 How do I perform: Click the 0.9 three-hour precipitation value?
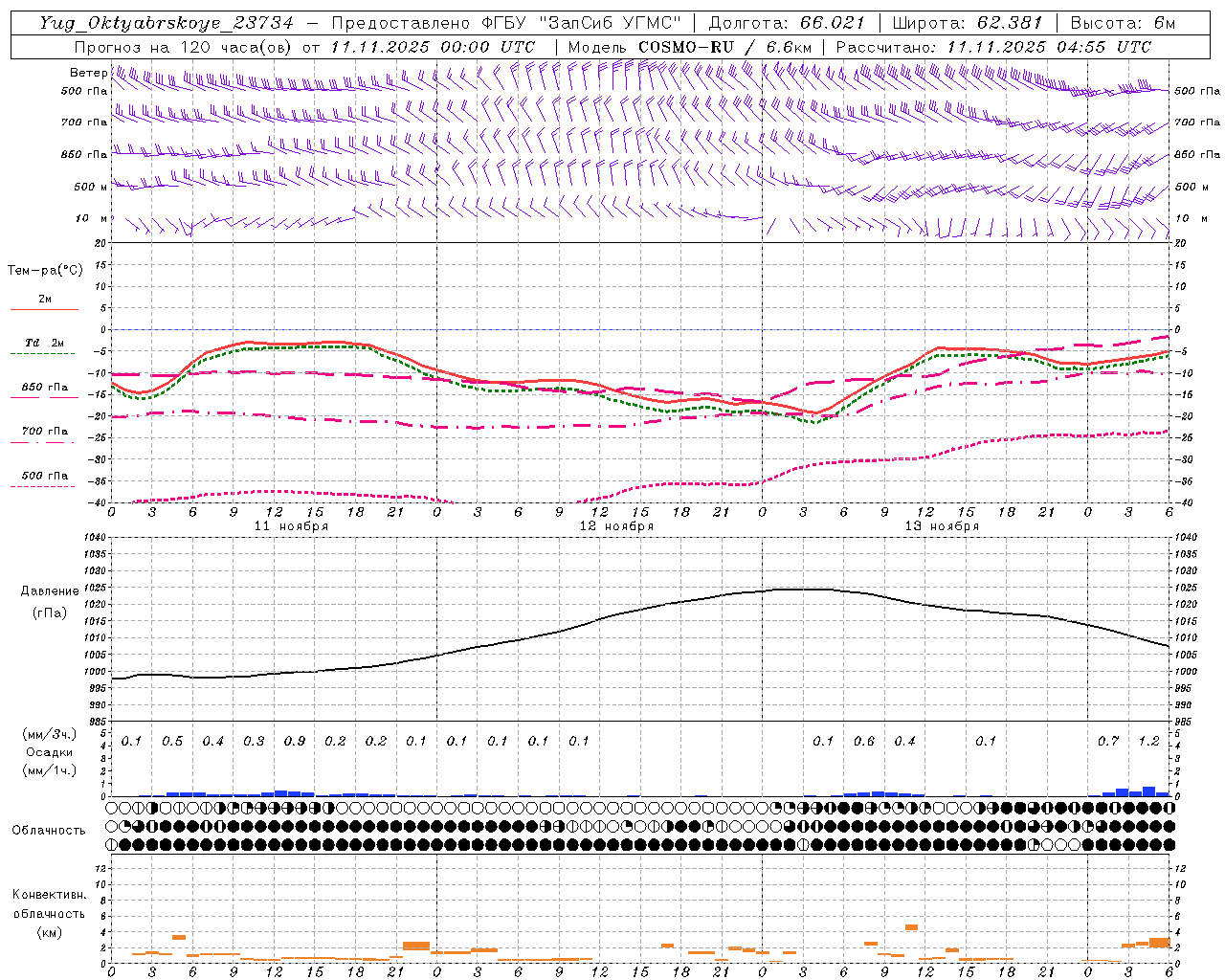point(295,741)
